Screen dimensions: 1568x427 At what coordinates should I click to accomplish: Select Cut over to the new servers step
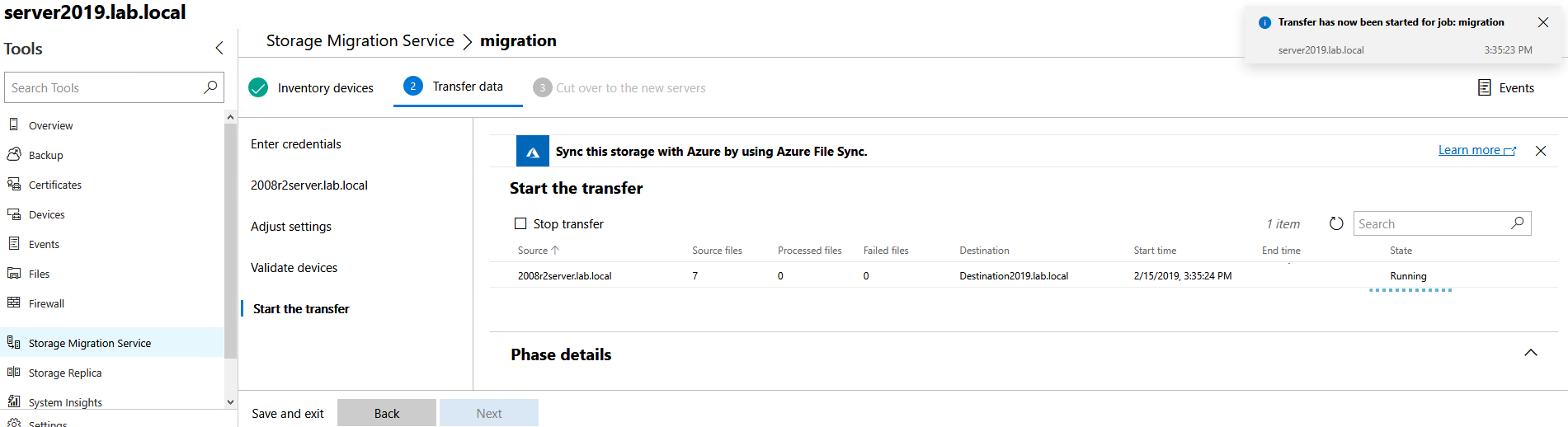click(619, 87)
